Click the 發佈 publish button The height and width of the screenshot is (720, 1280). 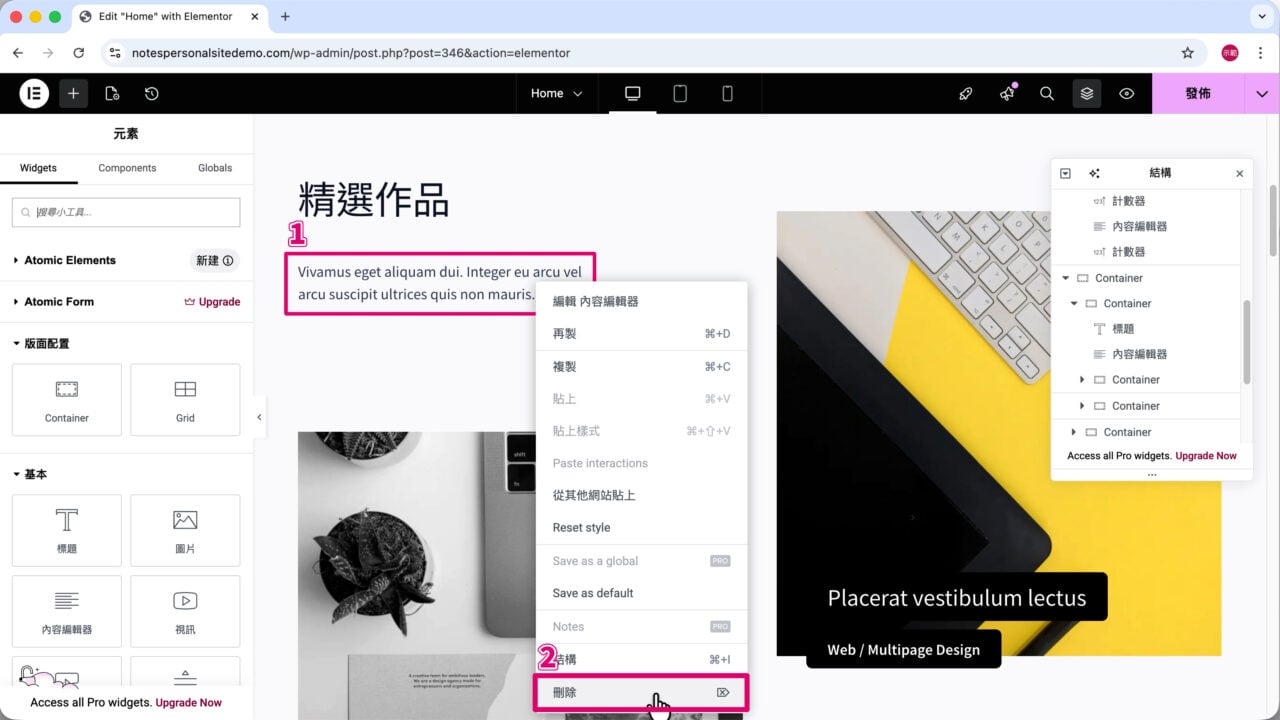1198,93
